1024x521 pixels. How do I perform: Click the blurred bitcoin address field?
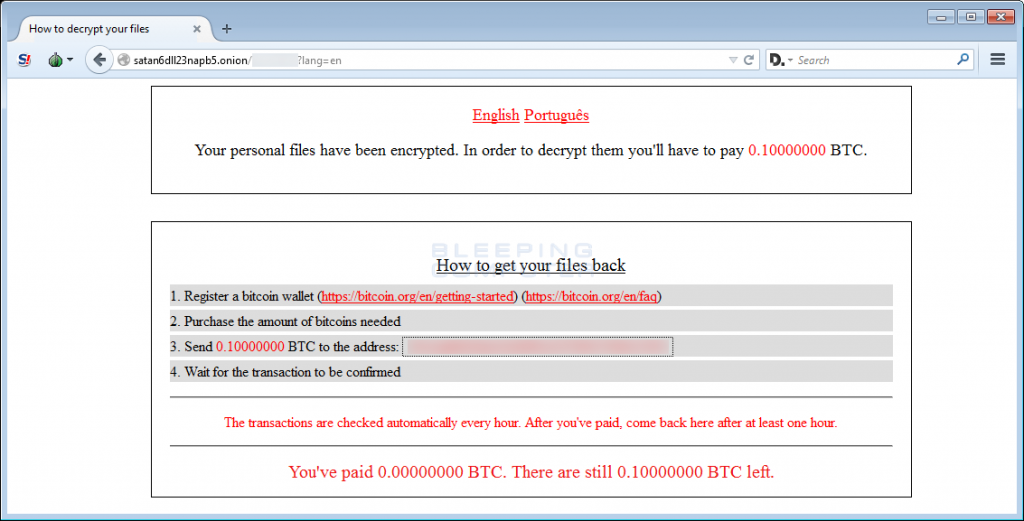click(x=537, y=347)
